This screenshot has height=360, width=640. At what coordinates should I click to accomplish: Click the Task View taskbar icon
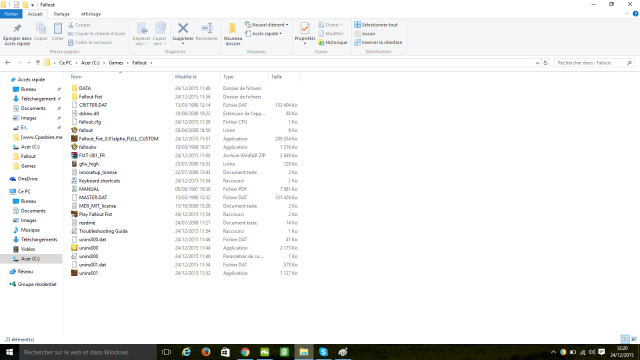click(166, 352)
